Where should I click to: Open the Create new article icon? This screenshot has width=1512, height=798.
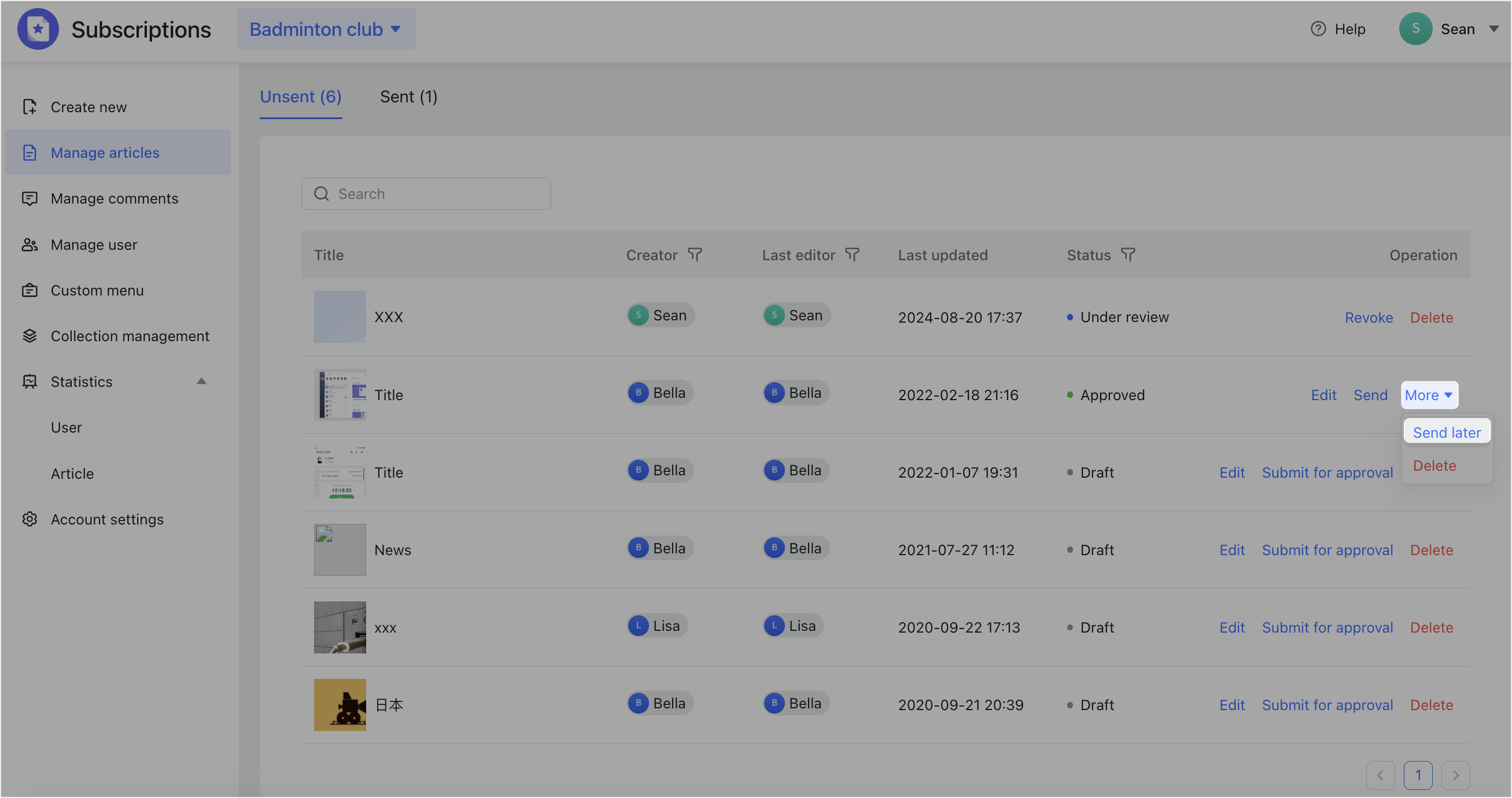[x=30, y=107]
